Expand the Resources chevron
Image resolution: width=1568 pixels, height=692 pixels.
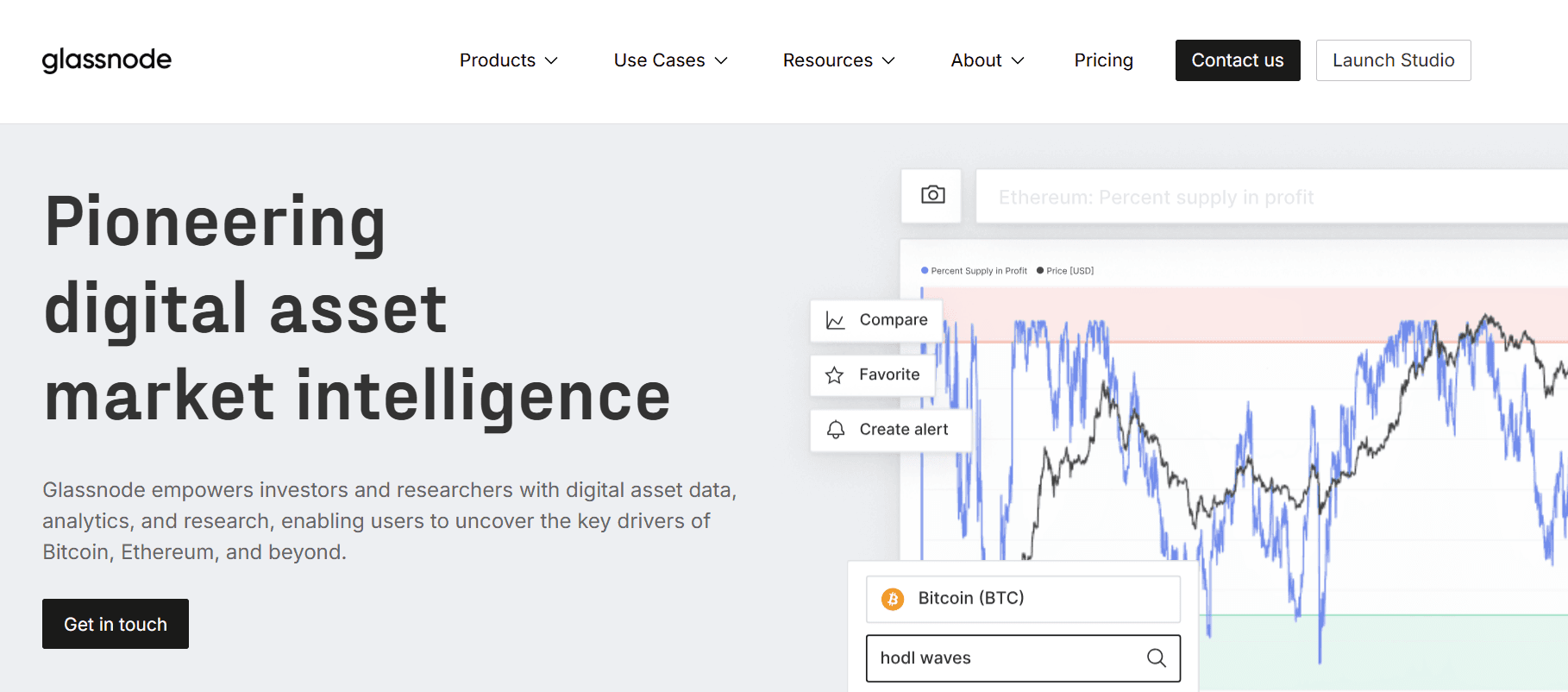click(x=888, y=60)
